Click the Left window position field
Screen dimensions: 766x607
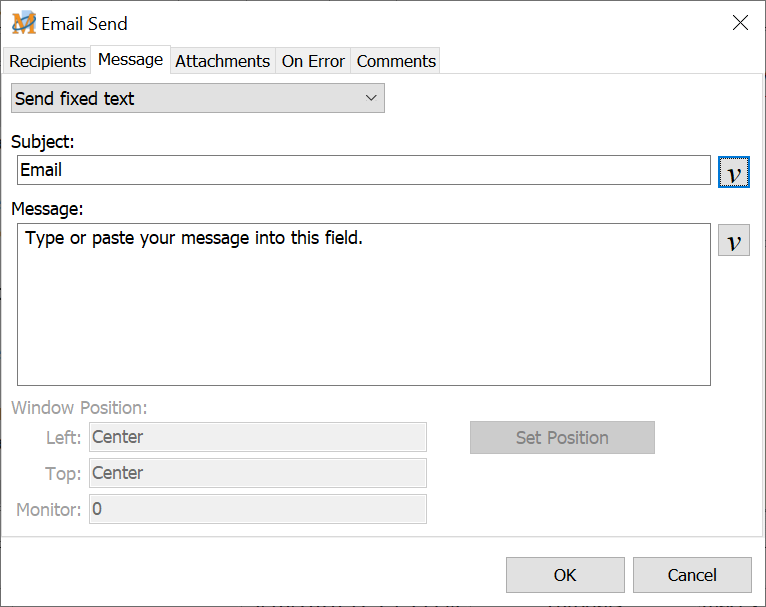pos(258,437)
